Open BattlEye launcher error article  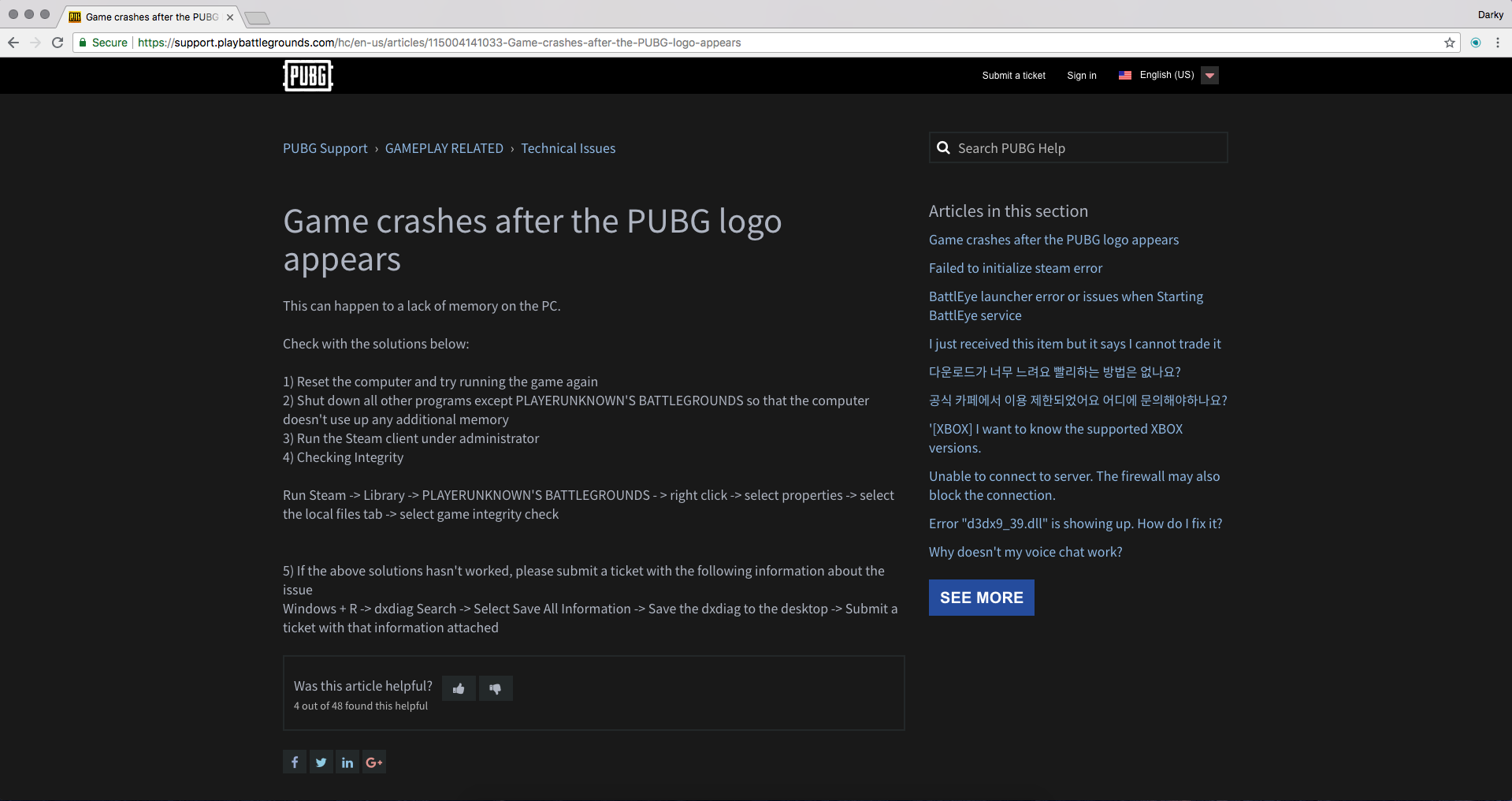(x=1066, y=306)
